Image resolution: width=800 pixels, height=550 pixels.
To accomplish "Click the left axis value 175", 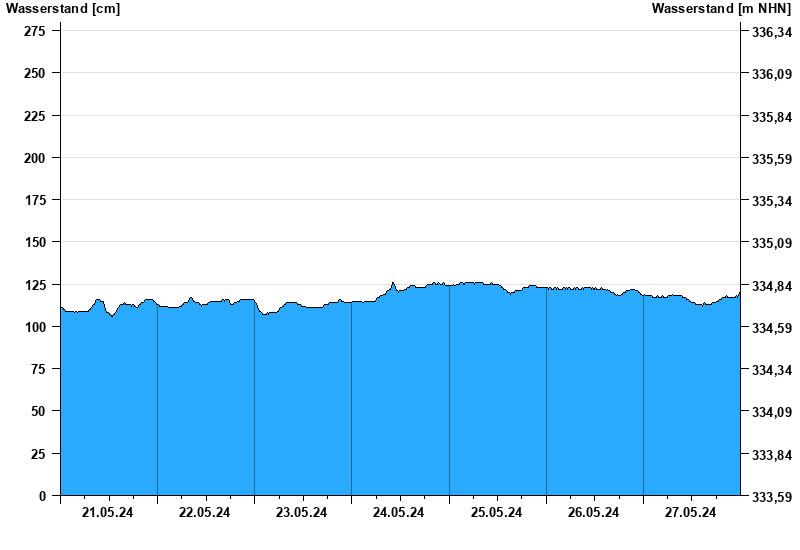I will (x=35, y=200).
